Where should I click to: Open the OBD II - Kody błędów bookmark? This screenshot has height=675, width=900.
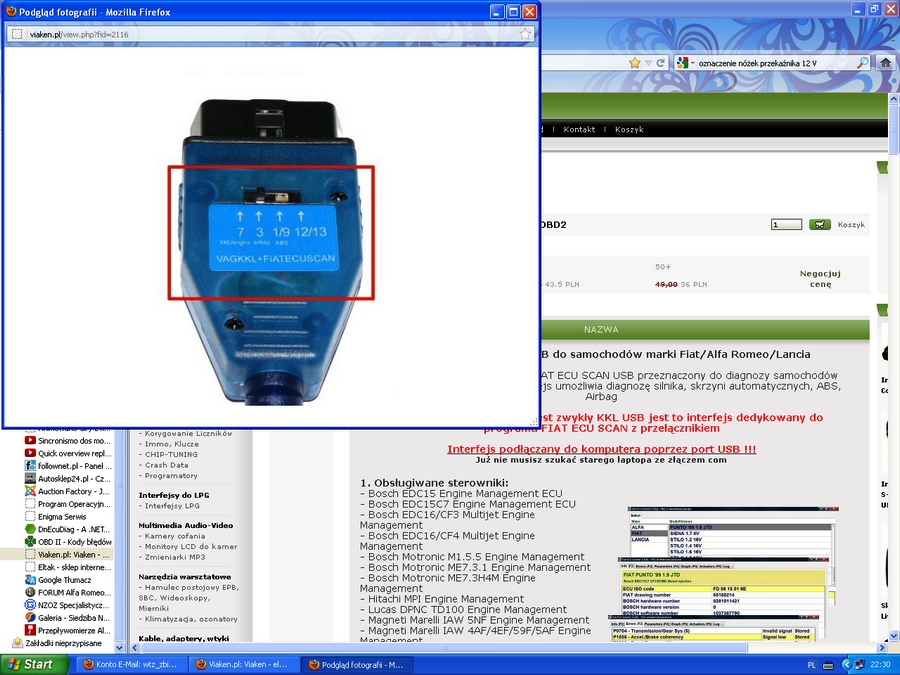point(69,542)
